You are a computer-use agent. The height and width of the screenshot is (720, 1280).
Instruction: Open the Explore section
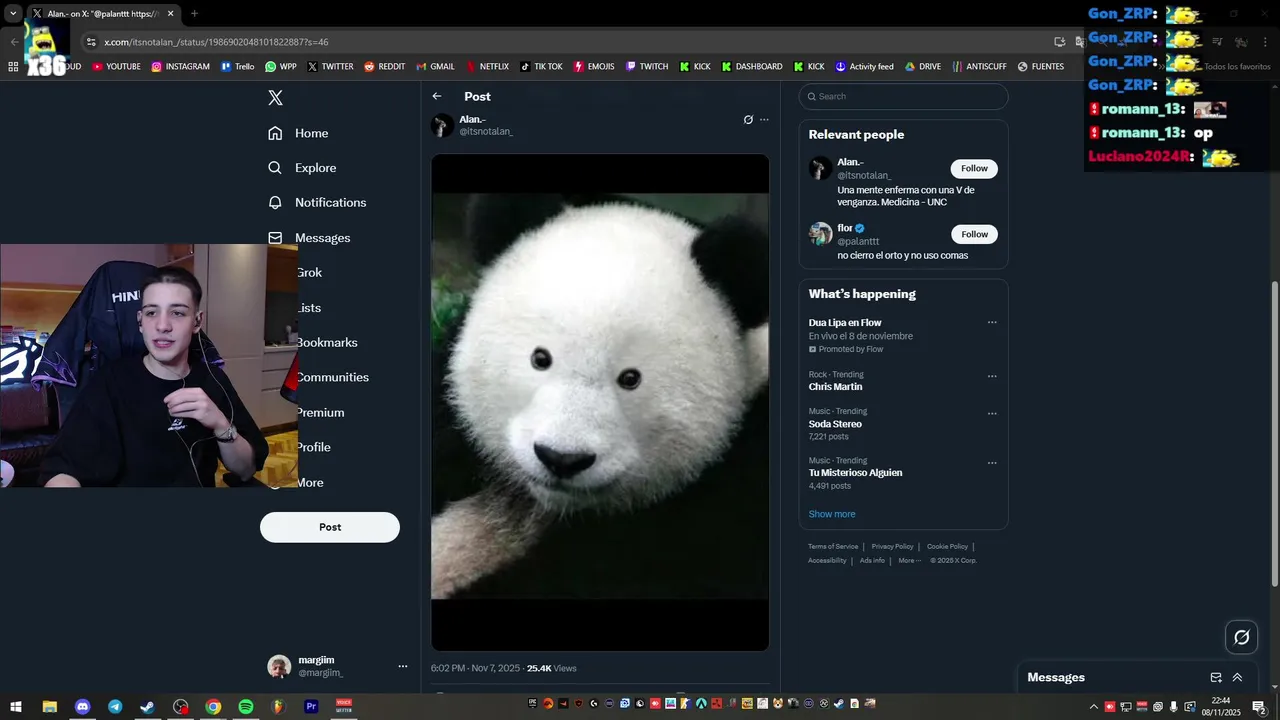coord(302,168)
